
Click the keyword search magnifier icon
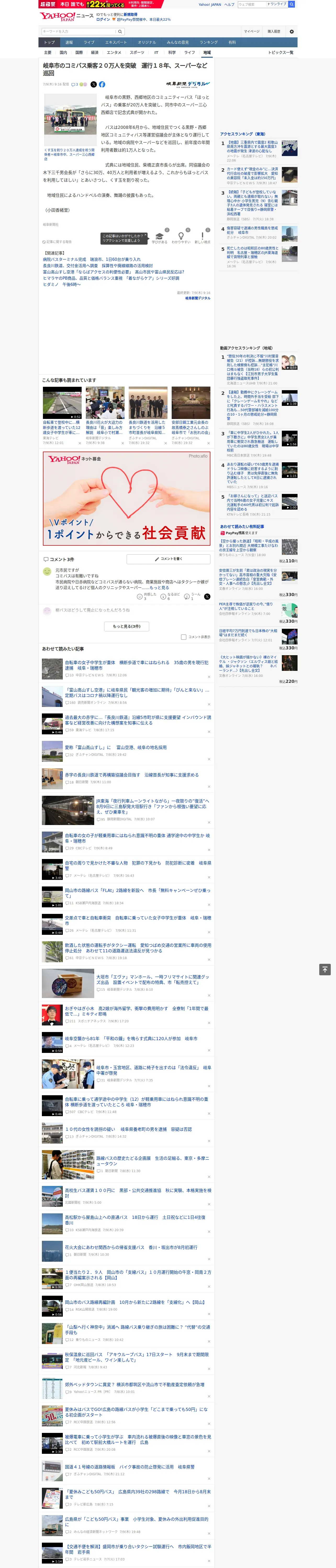coord(120,31)
